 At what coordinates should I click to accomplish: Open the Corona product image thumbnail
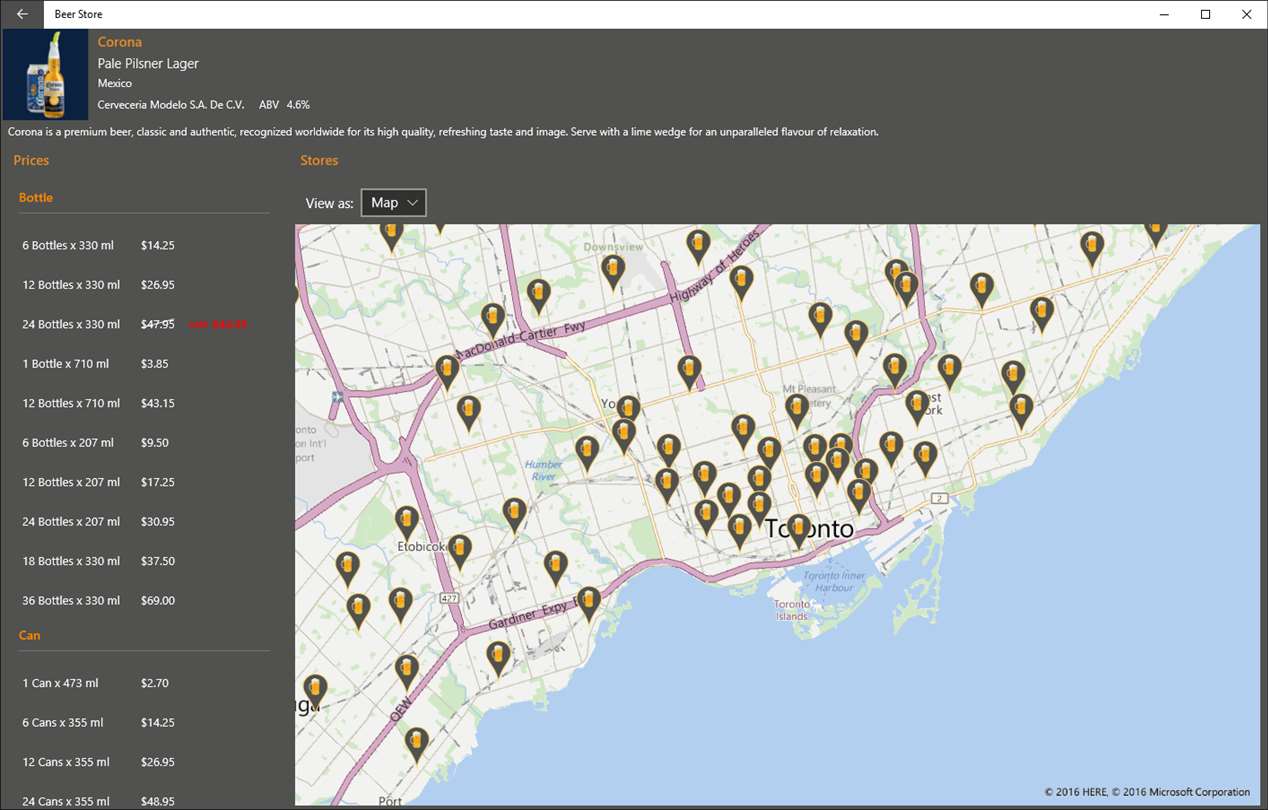[46, 75]
